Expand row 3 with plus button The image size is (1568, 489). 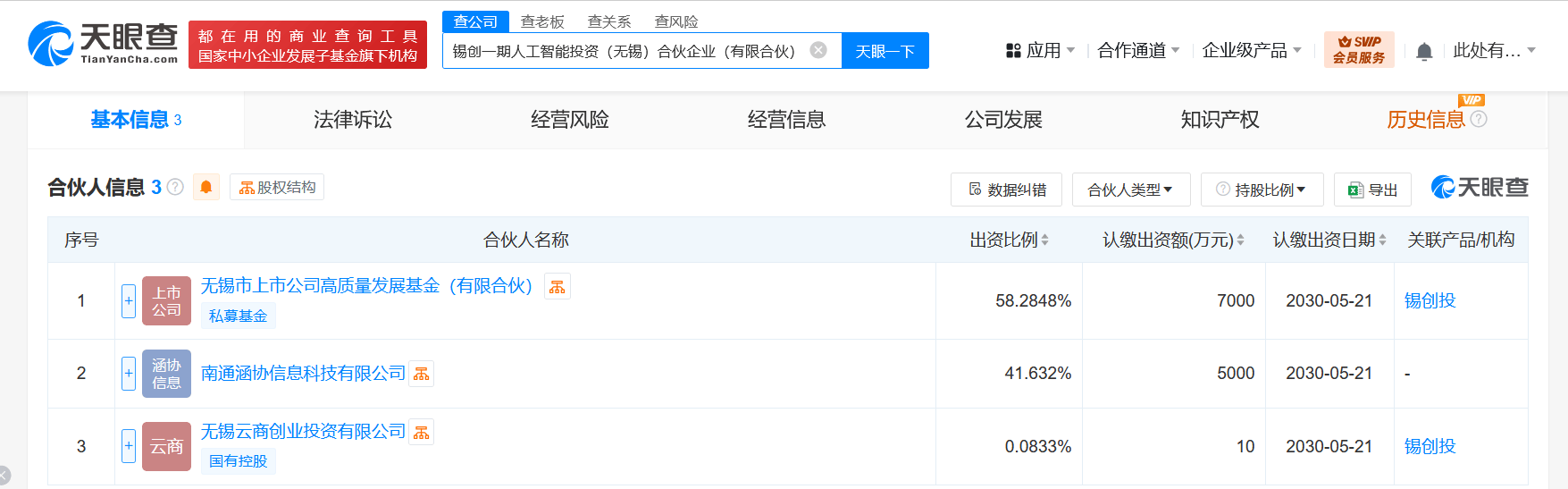click(129, 446)
